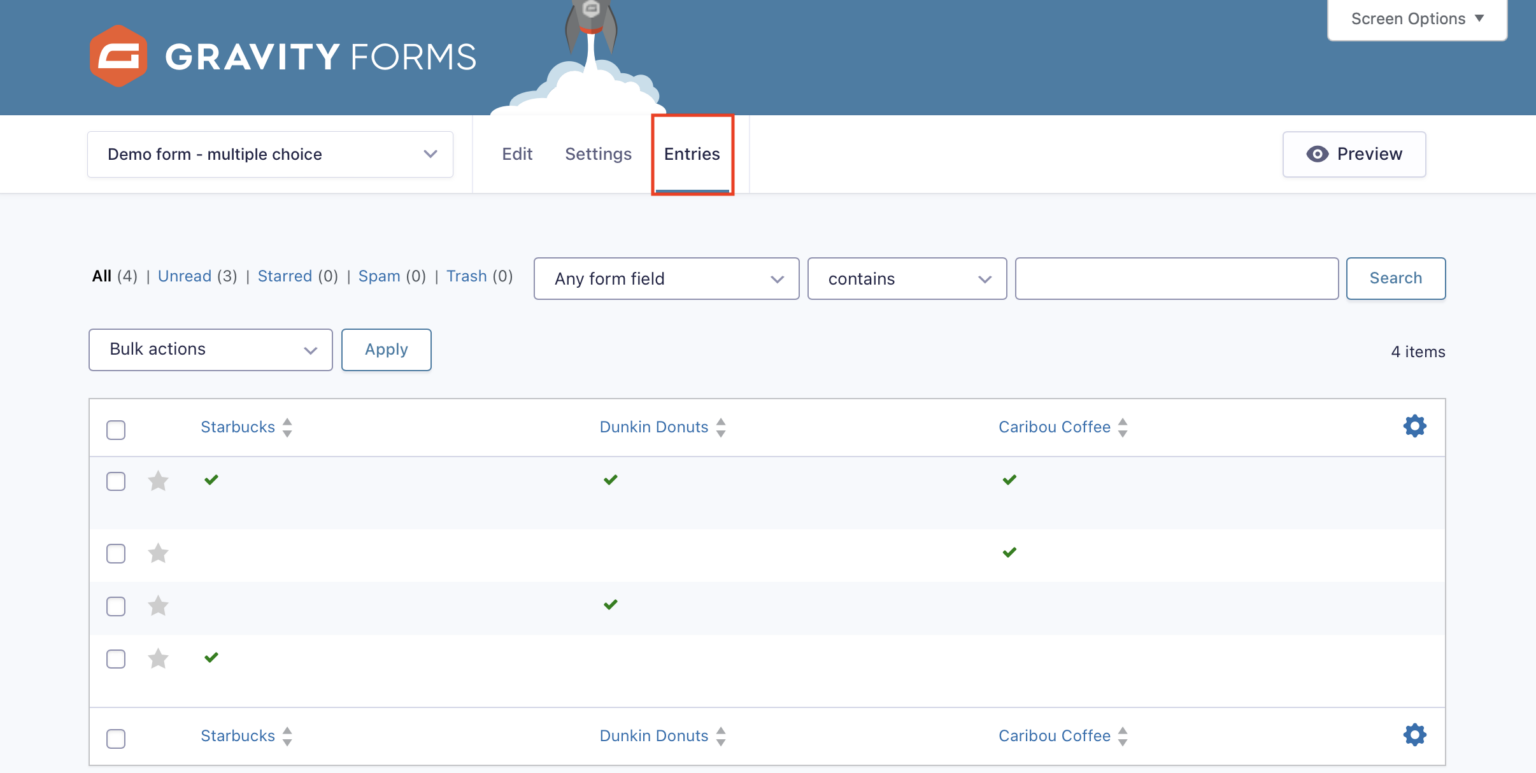
Task: Click inside the search text field
Action: (x=1176, y=278)
